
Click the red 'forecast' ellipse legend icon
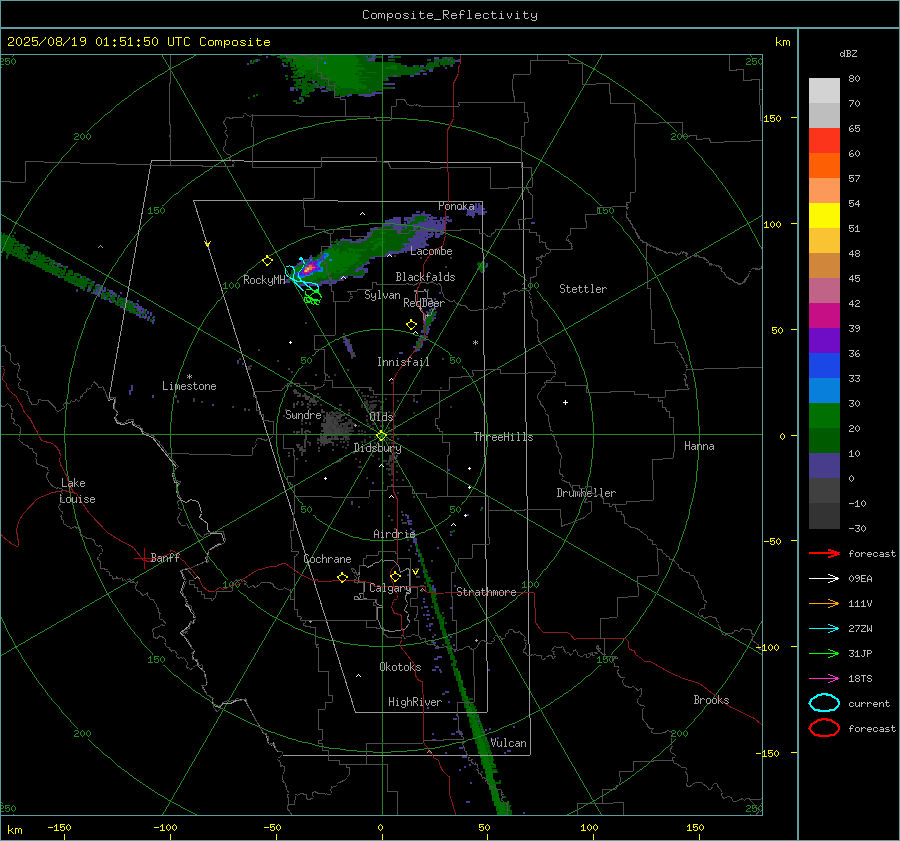pos(824,728)
